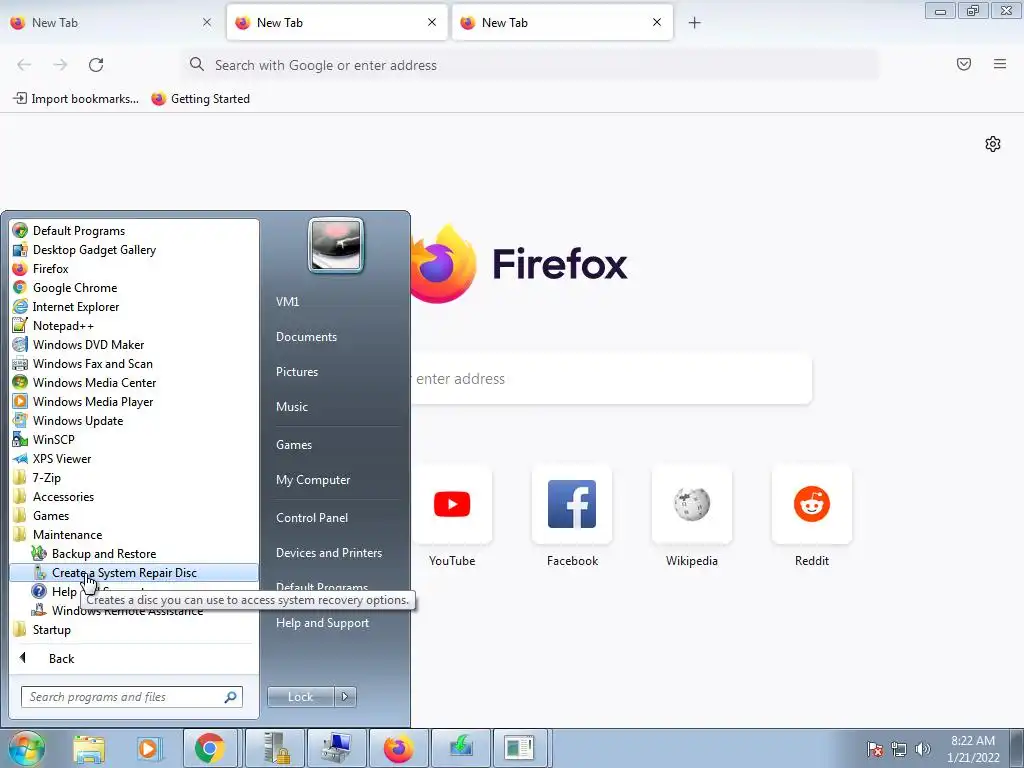The image size is (1024, 768).
Task: Open Games in right Start pane
Action: [294, 445]
